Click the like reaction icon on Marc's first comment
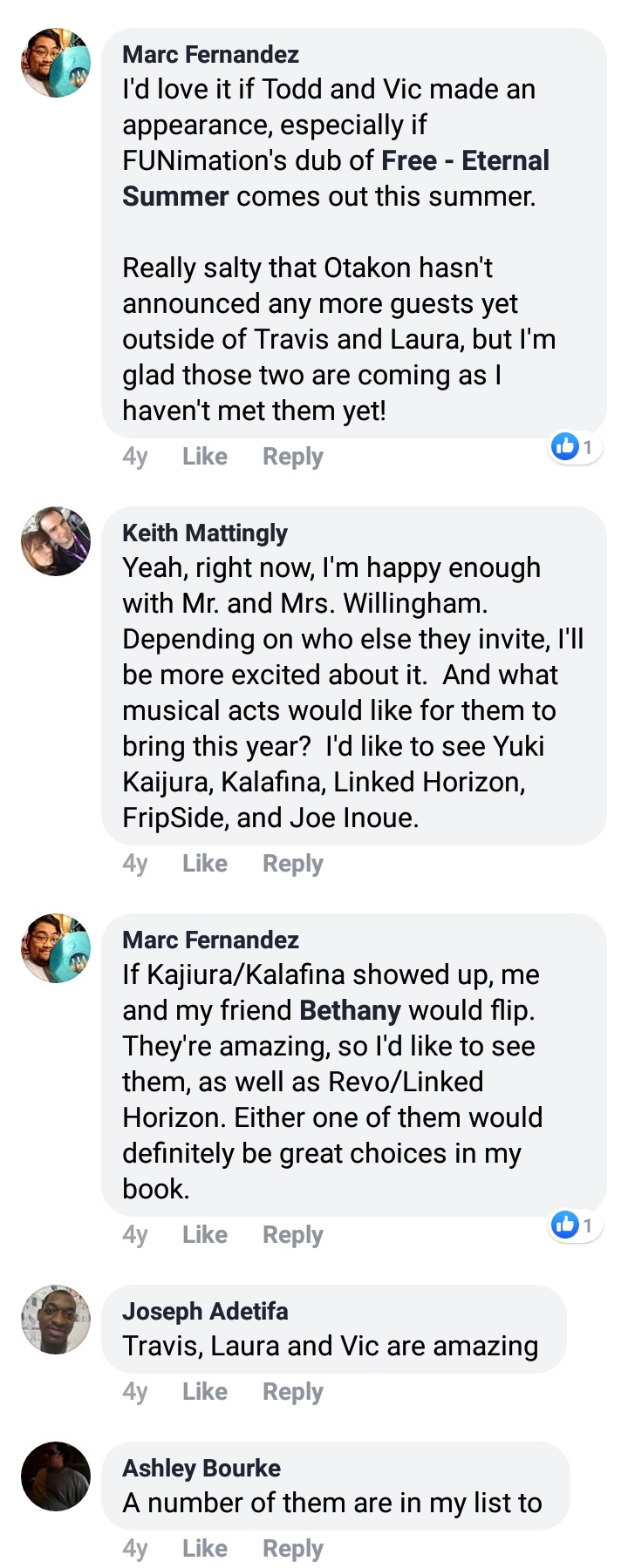628x1568 pixels. (x=565, y=446)
